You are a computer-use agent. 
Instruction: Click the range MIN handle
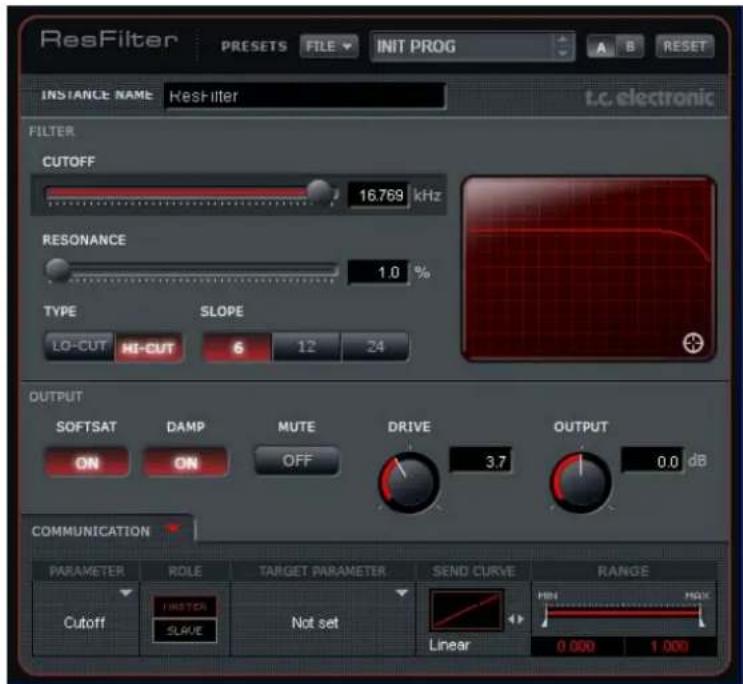click(545, 618)
